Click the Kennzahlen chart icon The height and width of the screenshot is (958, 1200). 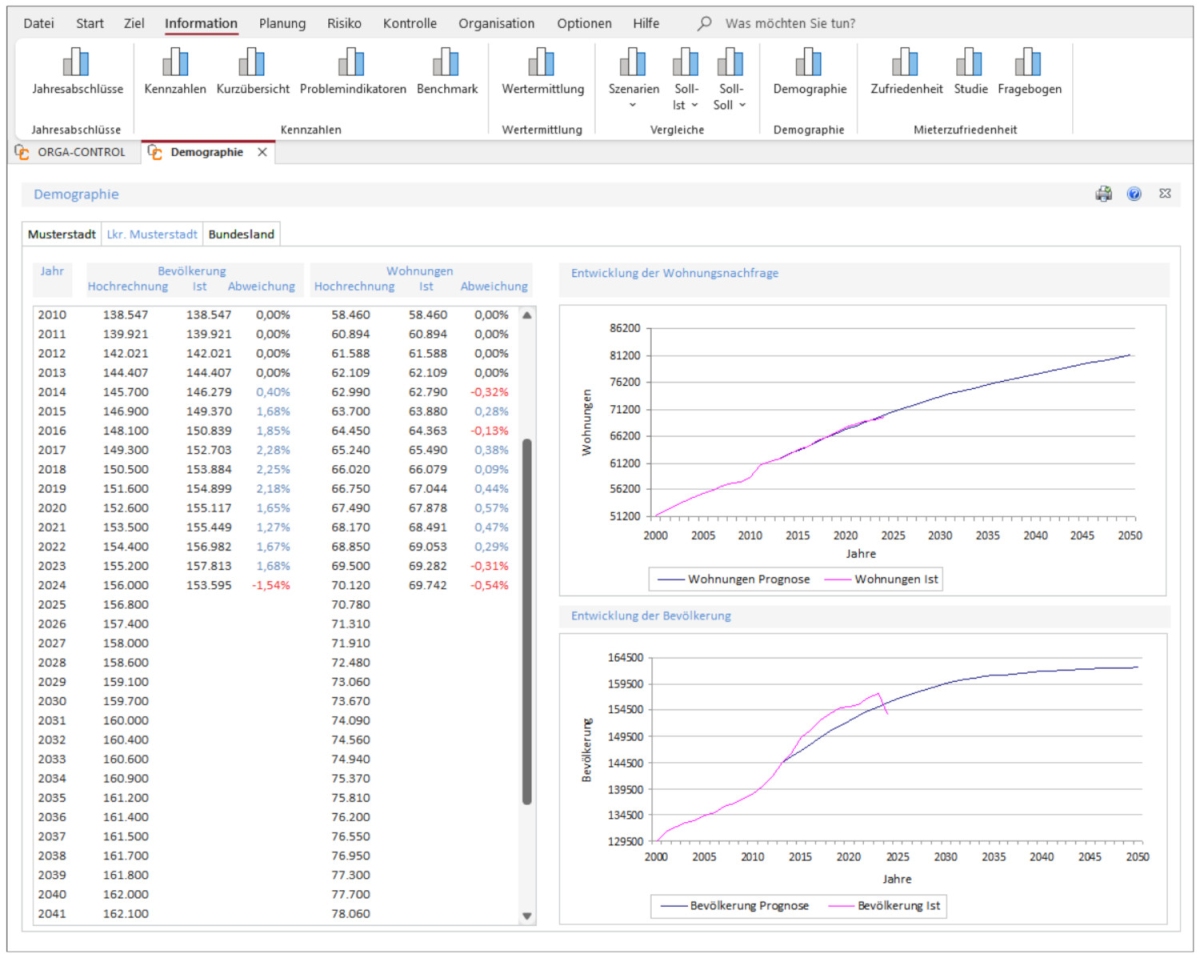[x=175, y=64]
